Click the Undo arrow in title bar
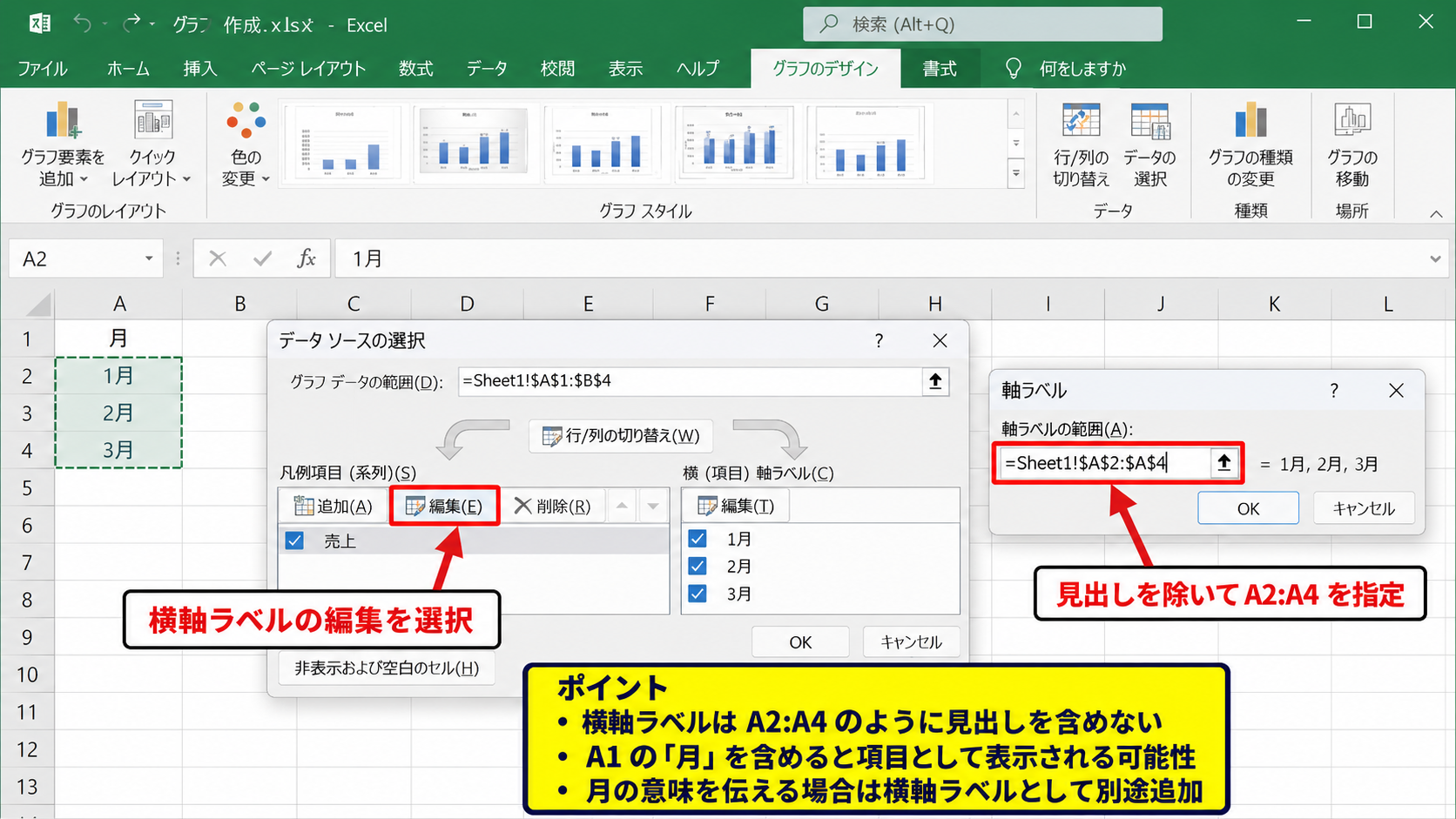 pos(82,23)
